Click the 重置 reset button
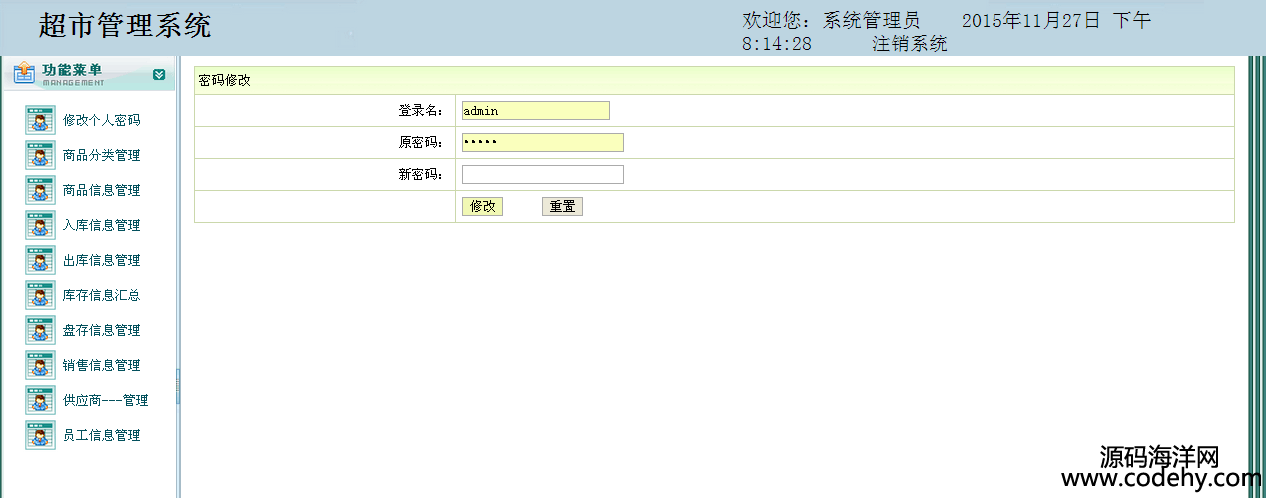The width and height of the screenshot is (1266, 498). (562, 206)
